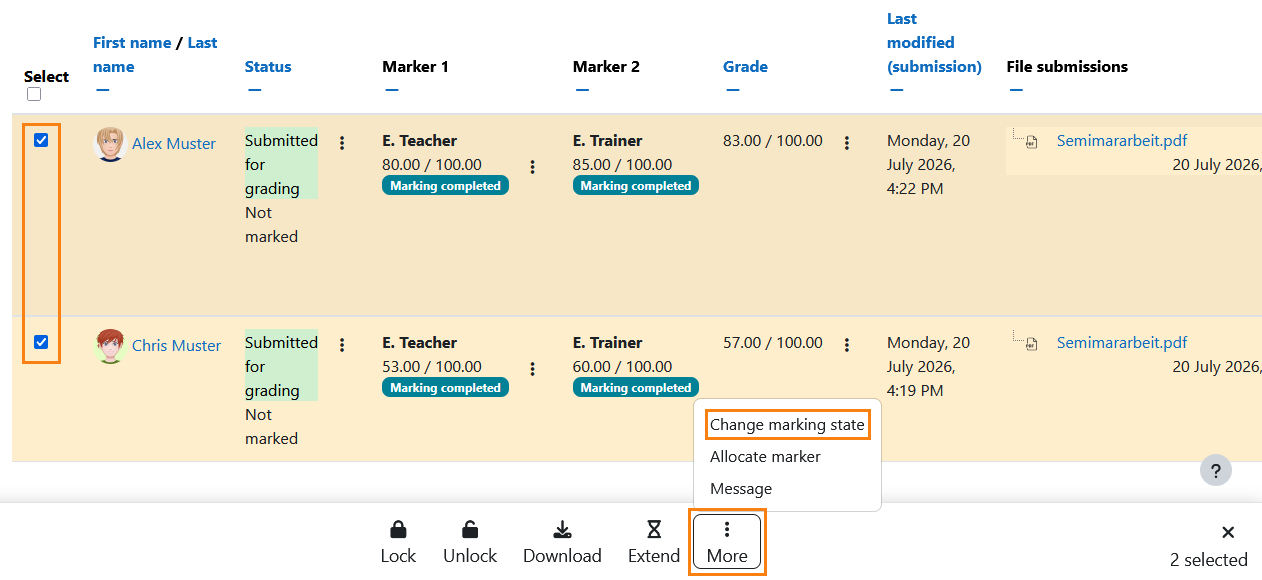Click the 57.00 / 100.00 grade value

(773, 343)
